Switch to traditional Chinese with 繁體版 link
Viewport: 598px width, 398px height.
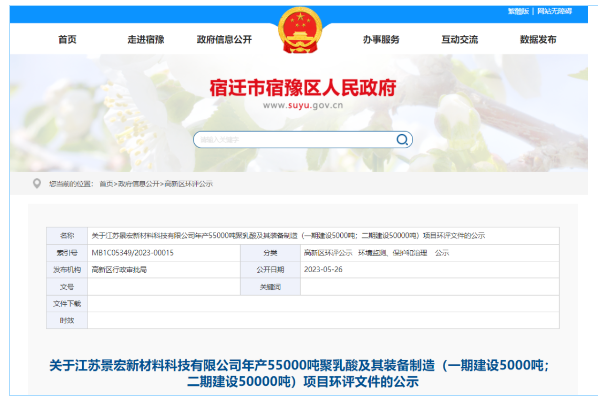point(518,11)
